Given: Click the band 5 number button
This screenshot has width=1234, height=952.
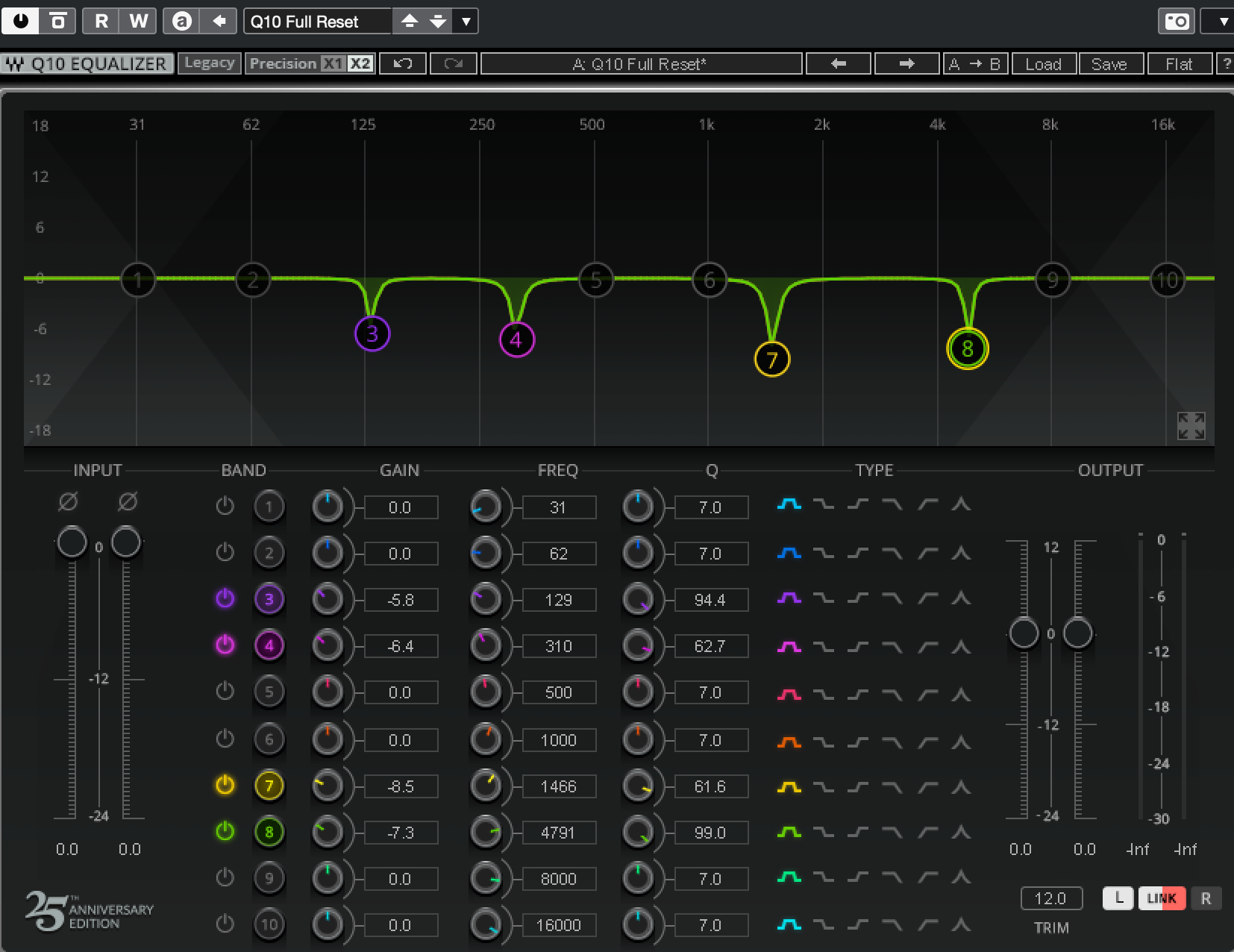Looking at the screenshot, I should 269,692.
